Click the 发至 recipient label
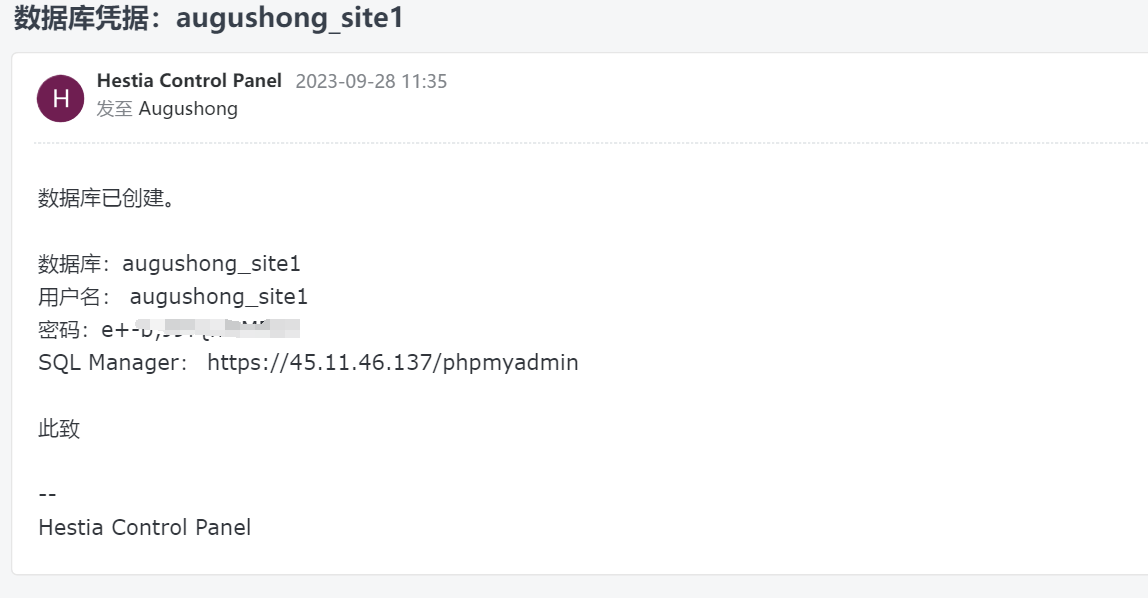Viewport: 1148px width, 598px height. coord(114,109)
